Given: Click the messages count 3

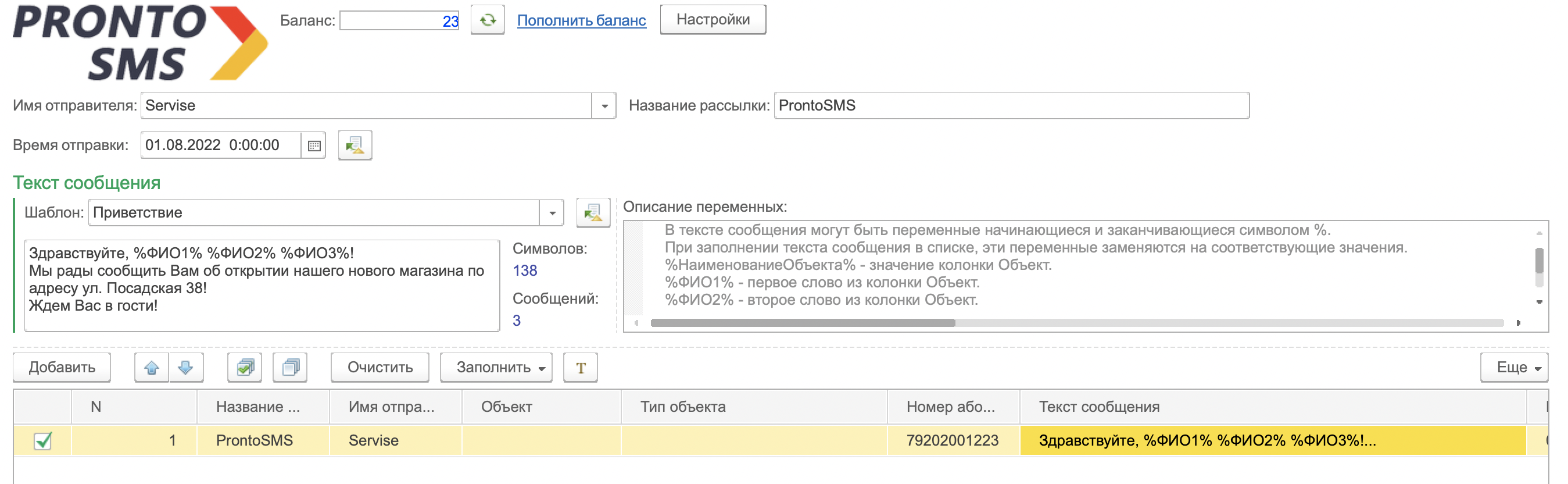Looking at the screenshot, I should (517, 321).
